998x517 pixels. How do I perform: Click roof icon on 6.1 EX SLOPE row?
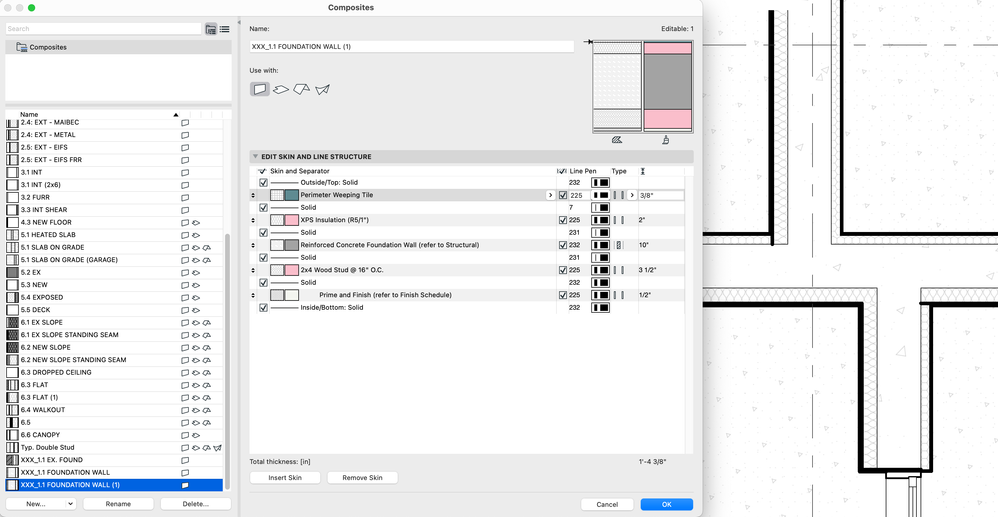(207, 323)
